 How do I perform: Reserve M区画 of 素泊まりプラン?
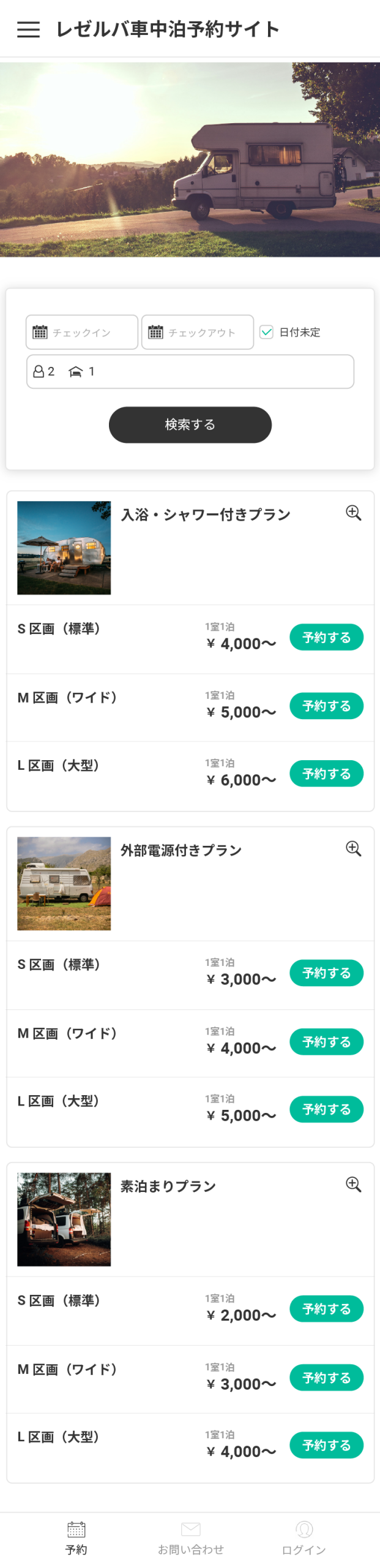326,1378
